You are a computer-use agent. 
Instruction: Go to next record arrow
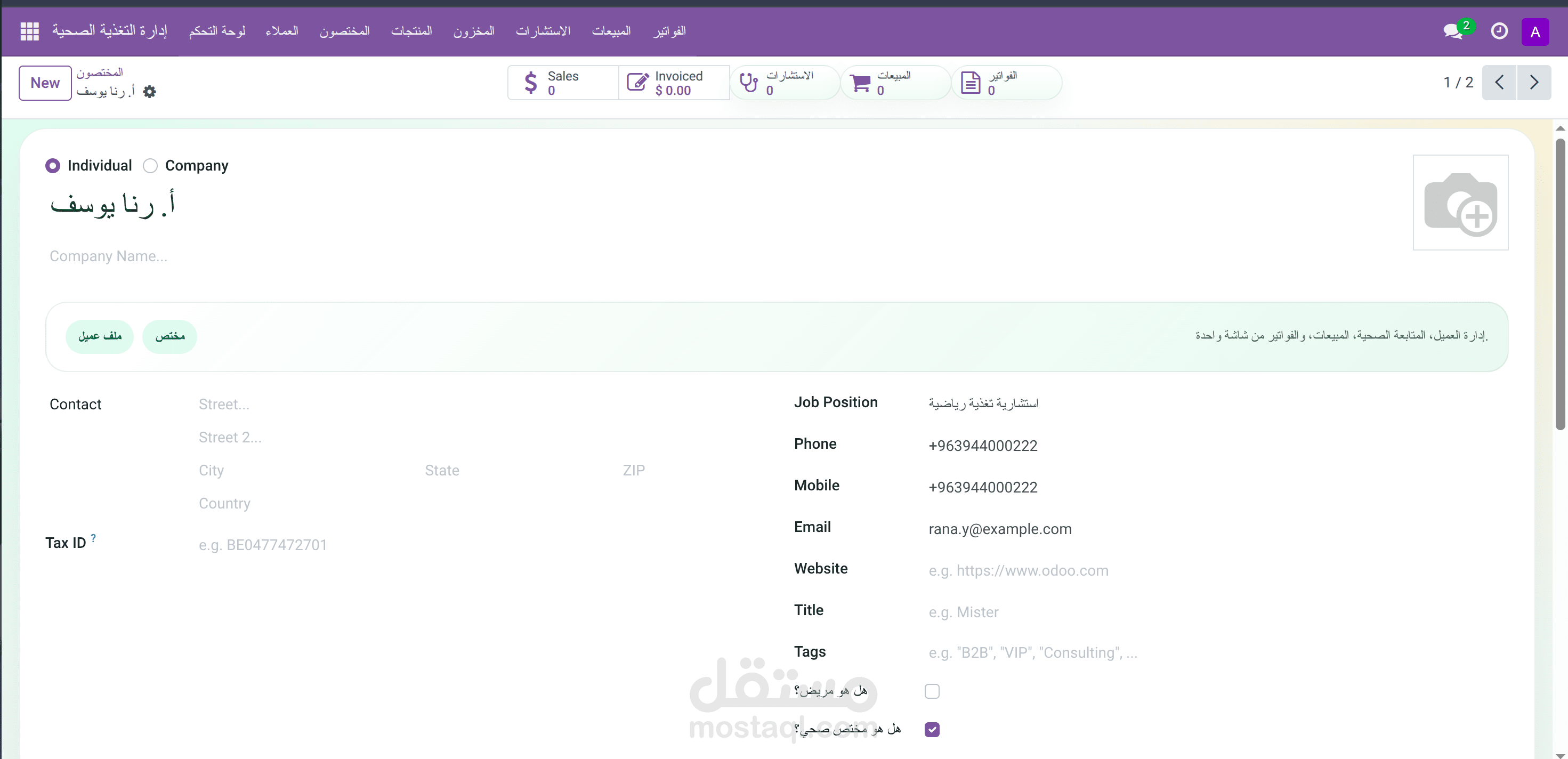point(1533,82)
